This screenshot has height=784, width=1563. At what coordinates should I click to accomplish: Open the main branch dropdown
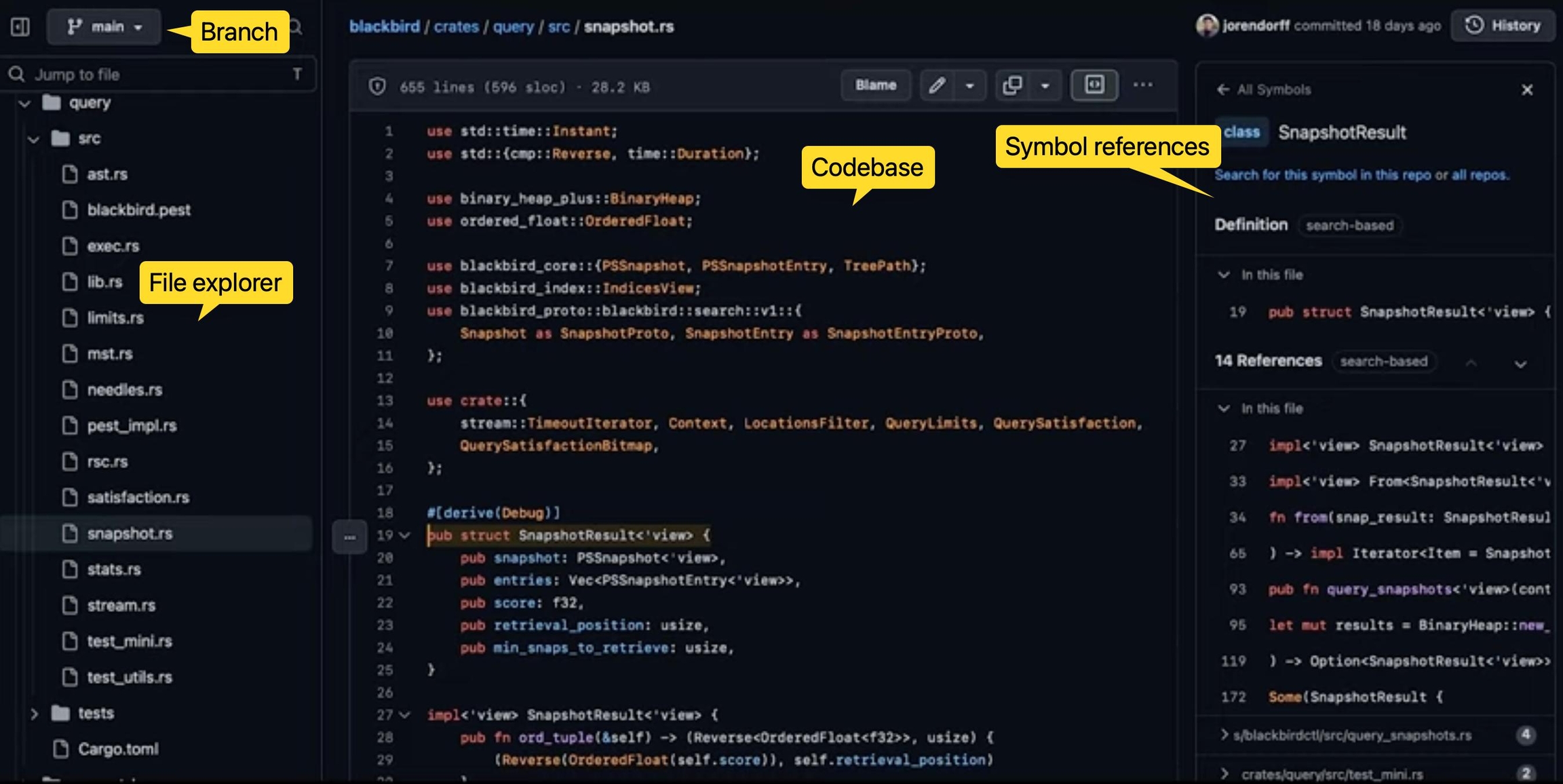click(104, 27)
